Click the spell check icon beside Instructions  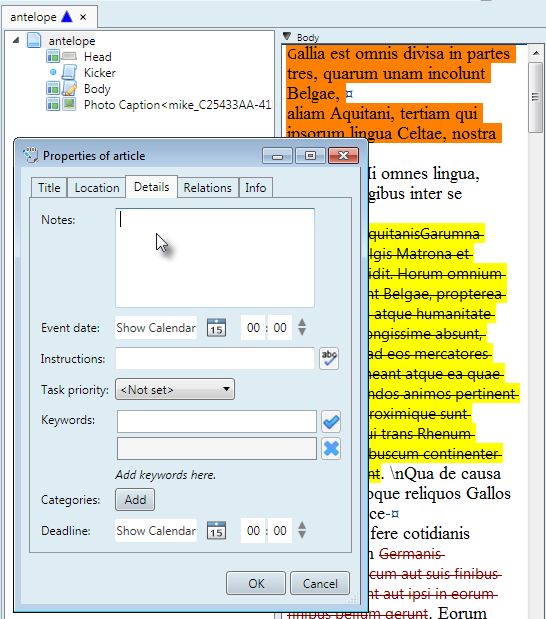coord(329,358)
